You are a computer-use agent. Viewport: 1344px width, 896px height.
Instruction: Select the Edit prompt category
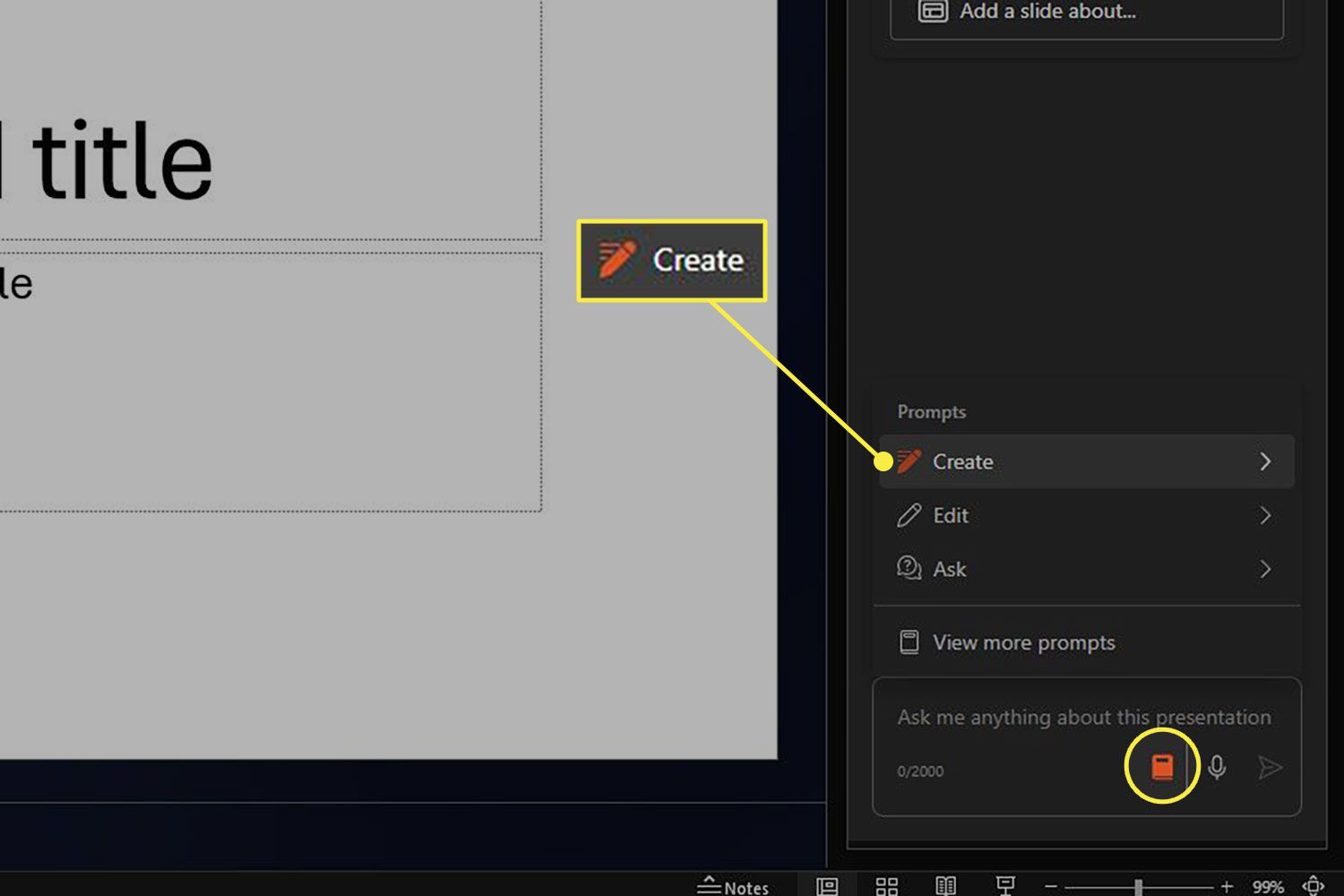click(951, 515)
